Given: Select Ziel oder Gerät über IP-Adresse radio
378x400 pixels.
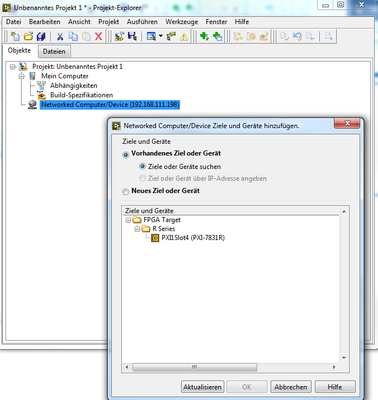Looking at the screenshot, I should pyautogui.click(x=143, y=178).
